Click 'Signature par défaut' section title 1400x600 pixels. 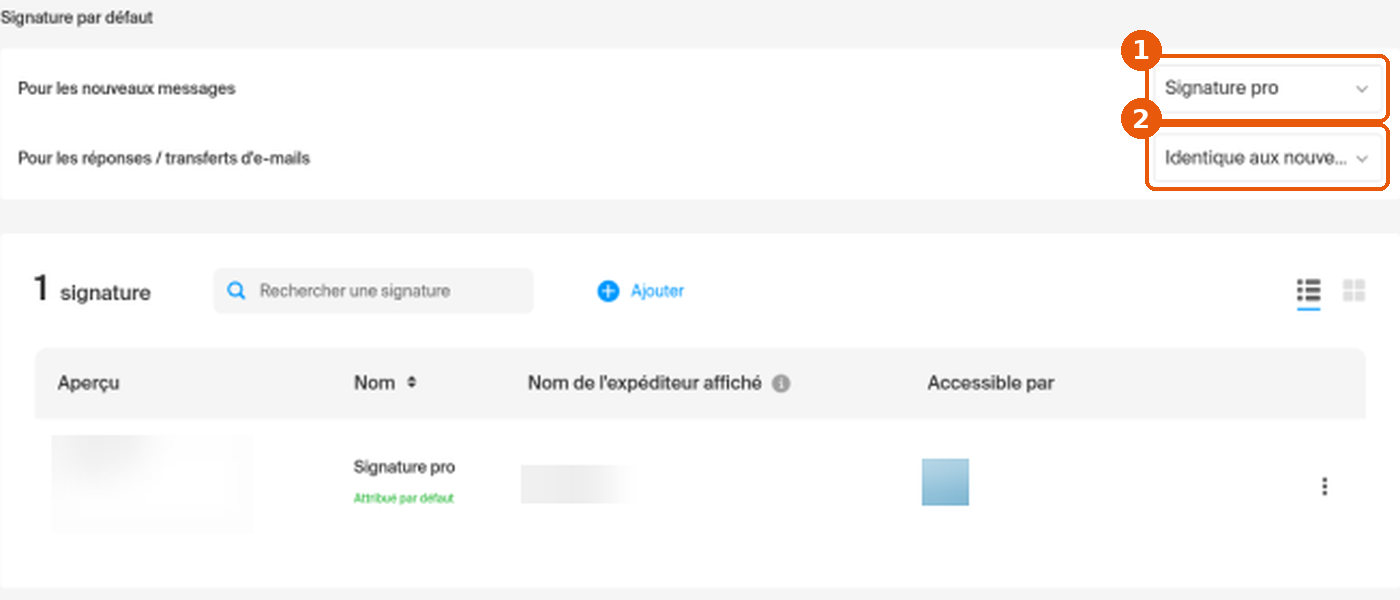(x=77, y=18)
